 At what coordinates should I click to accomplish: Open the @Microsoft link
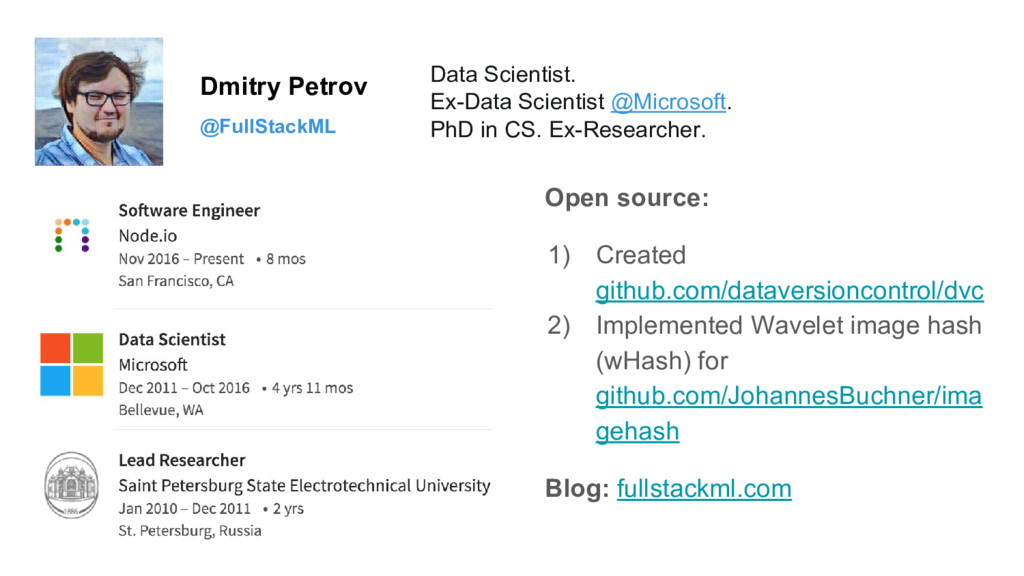point(668,102)
